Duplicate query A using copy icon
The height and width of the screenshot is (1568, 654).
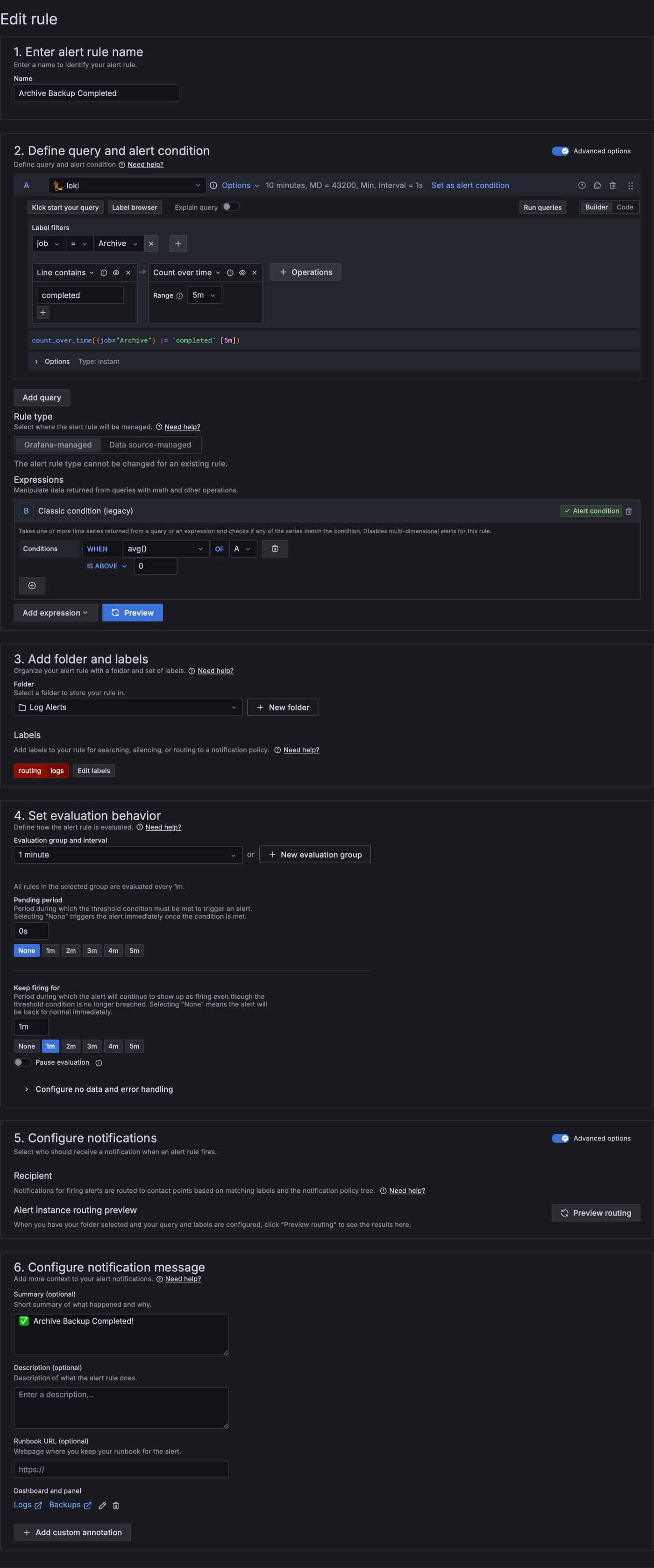(x=597, y=186)
